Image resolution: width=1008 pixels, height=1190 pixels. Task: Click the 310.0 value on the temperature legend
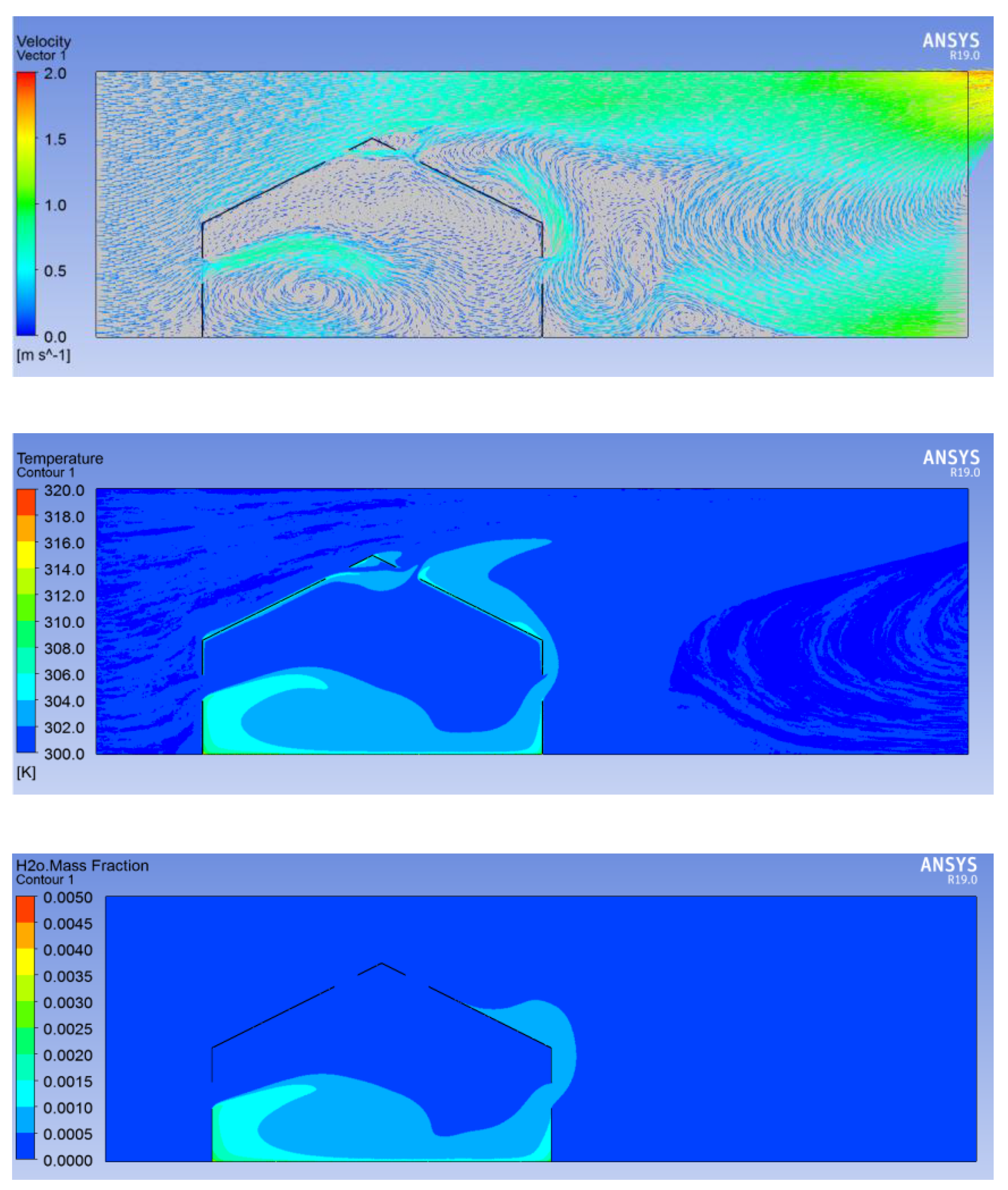(x=64, y=622)
